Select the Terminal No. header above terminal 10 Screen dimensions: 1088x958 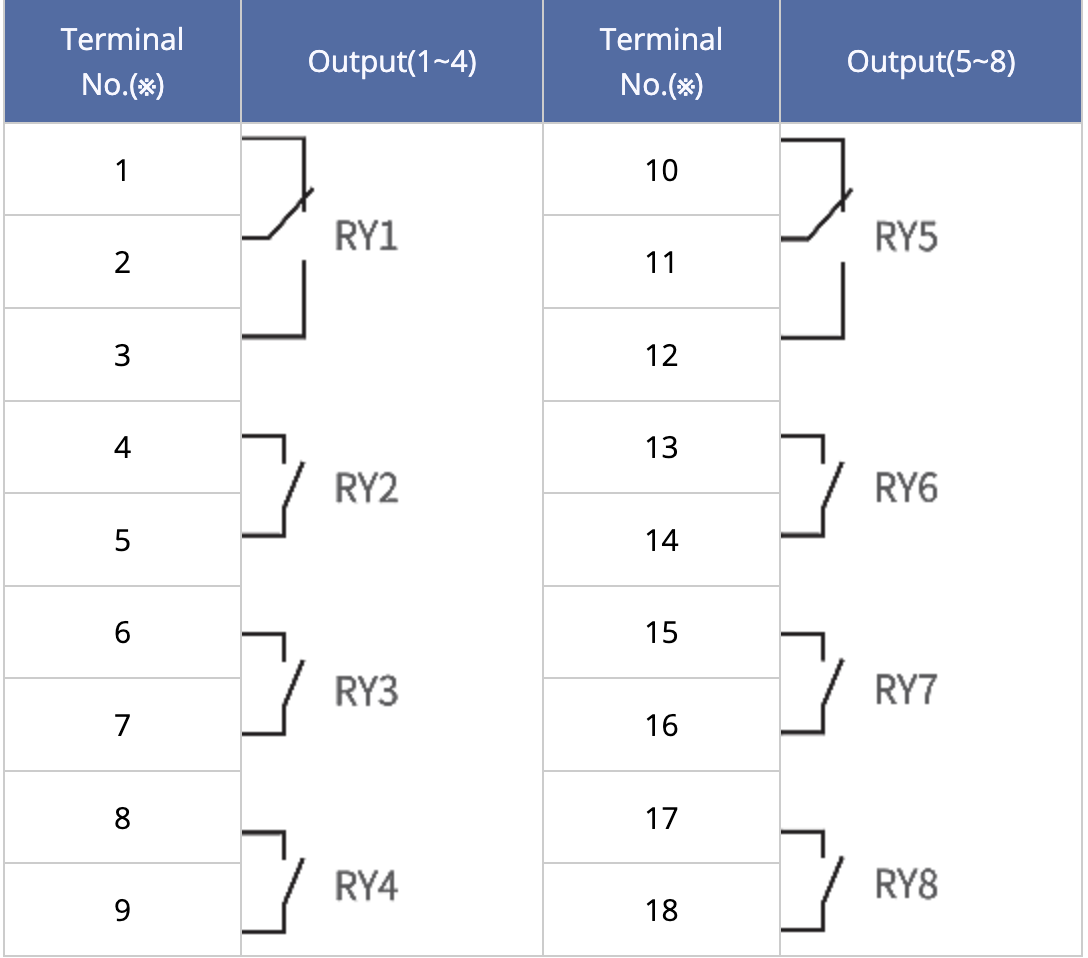(661, 62)
